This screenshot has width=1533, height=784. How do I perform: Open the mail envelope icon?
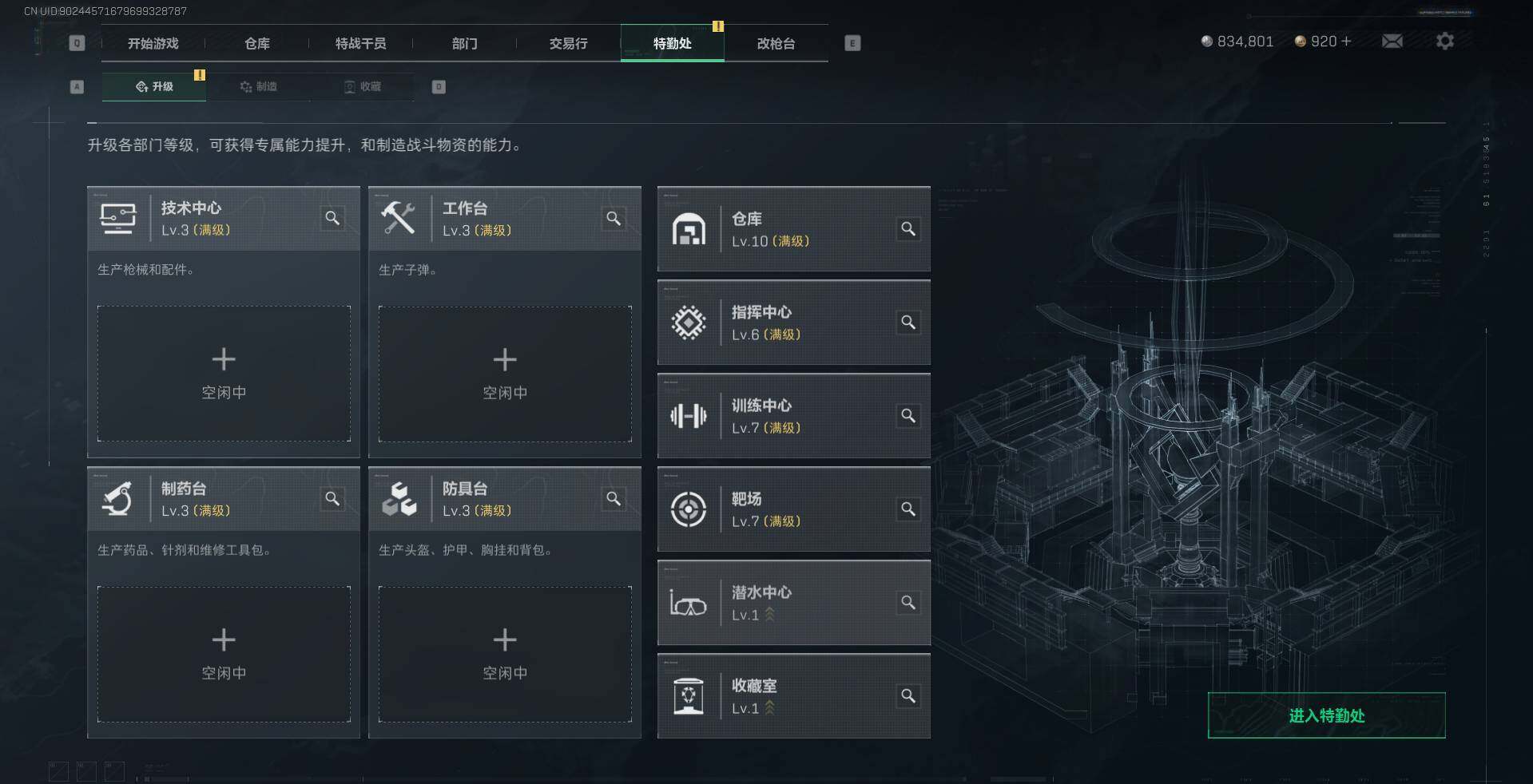1392,41
